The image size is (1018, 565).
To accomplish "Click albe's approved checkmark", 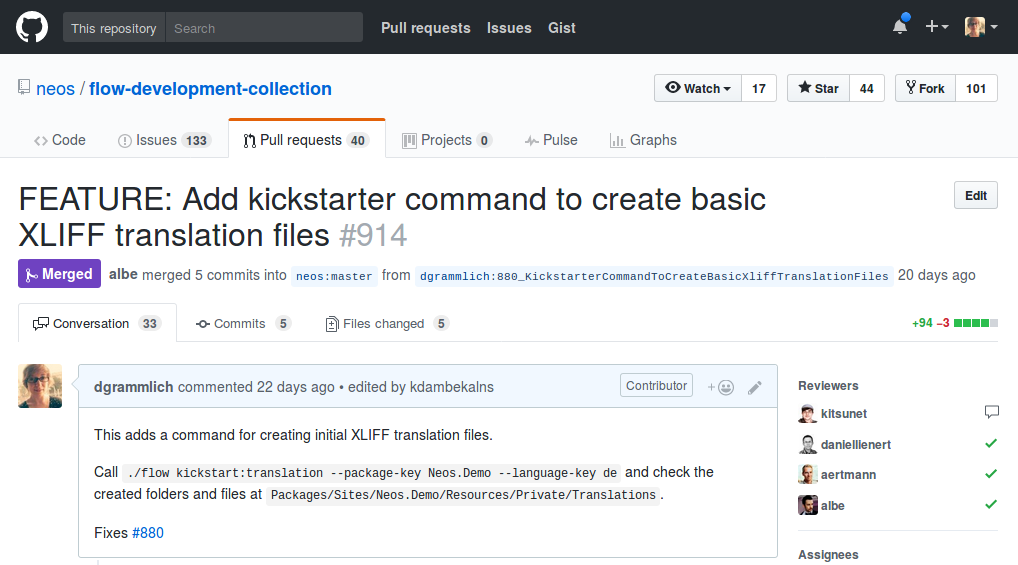I will 991,504.
